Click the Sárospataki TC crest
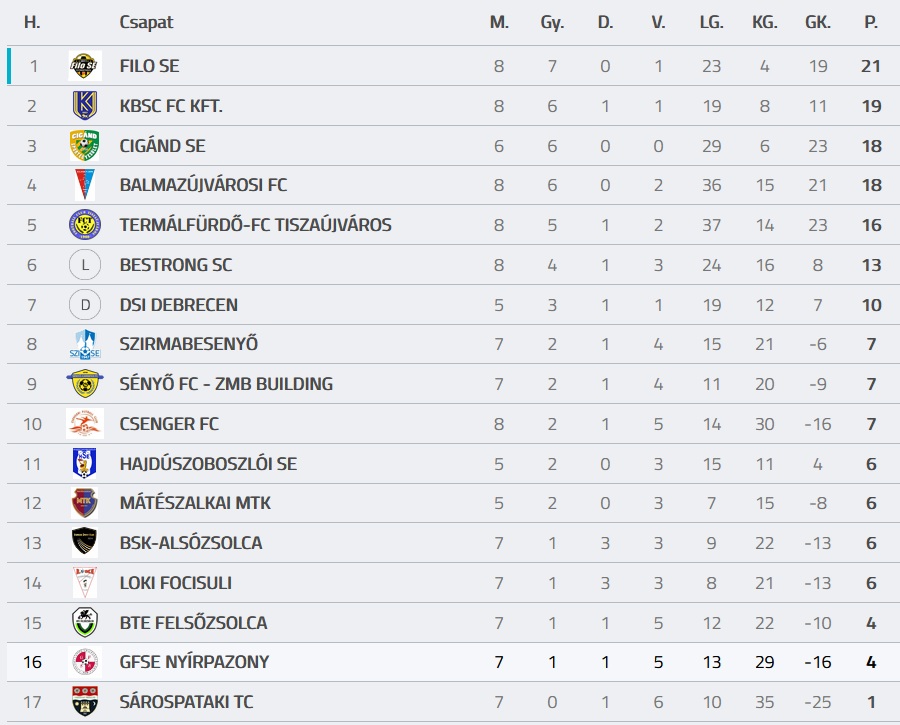The image size is (900, 725). [x=84, y=702]
